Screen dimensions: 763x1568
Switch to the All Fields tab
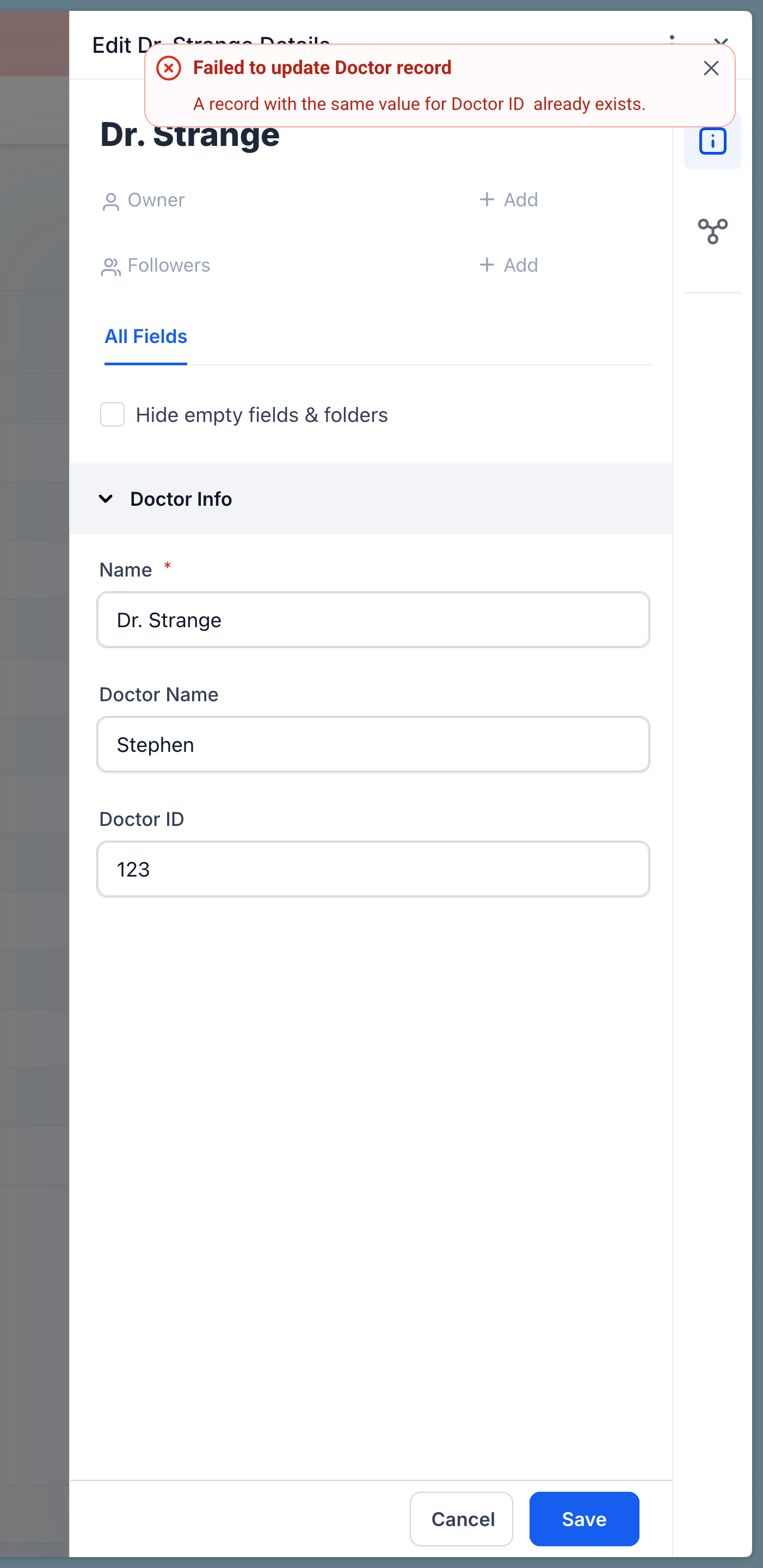[145, 336]
